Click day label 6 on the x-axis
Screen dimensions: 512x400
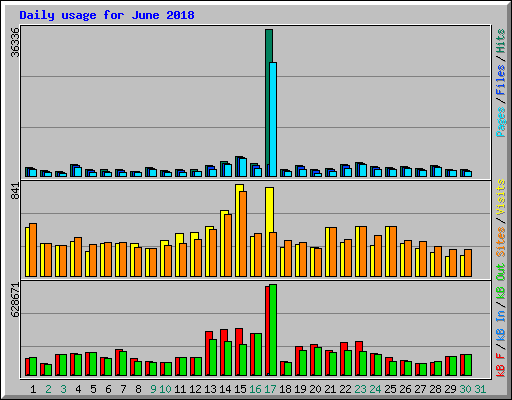point(108,389)
